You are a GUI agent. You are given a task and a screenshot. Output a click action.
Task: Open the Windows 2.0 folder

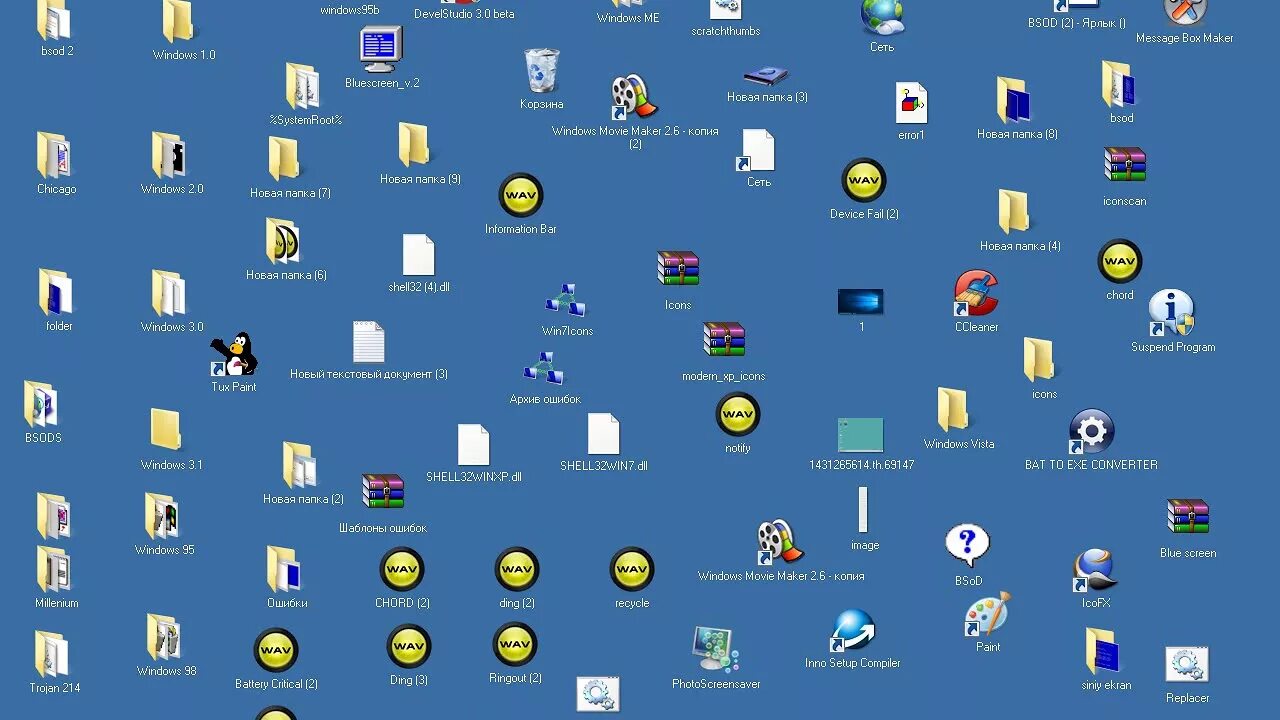coord(170,156)
